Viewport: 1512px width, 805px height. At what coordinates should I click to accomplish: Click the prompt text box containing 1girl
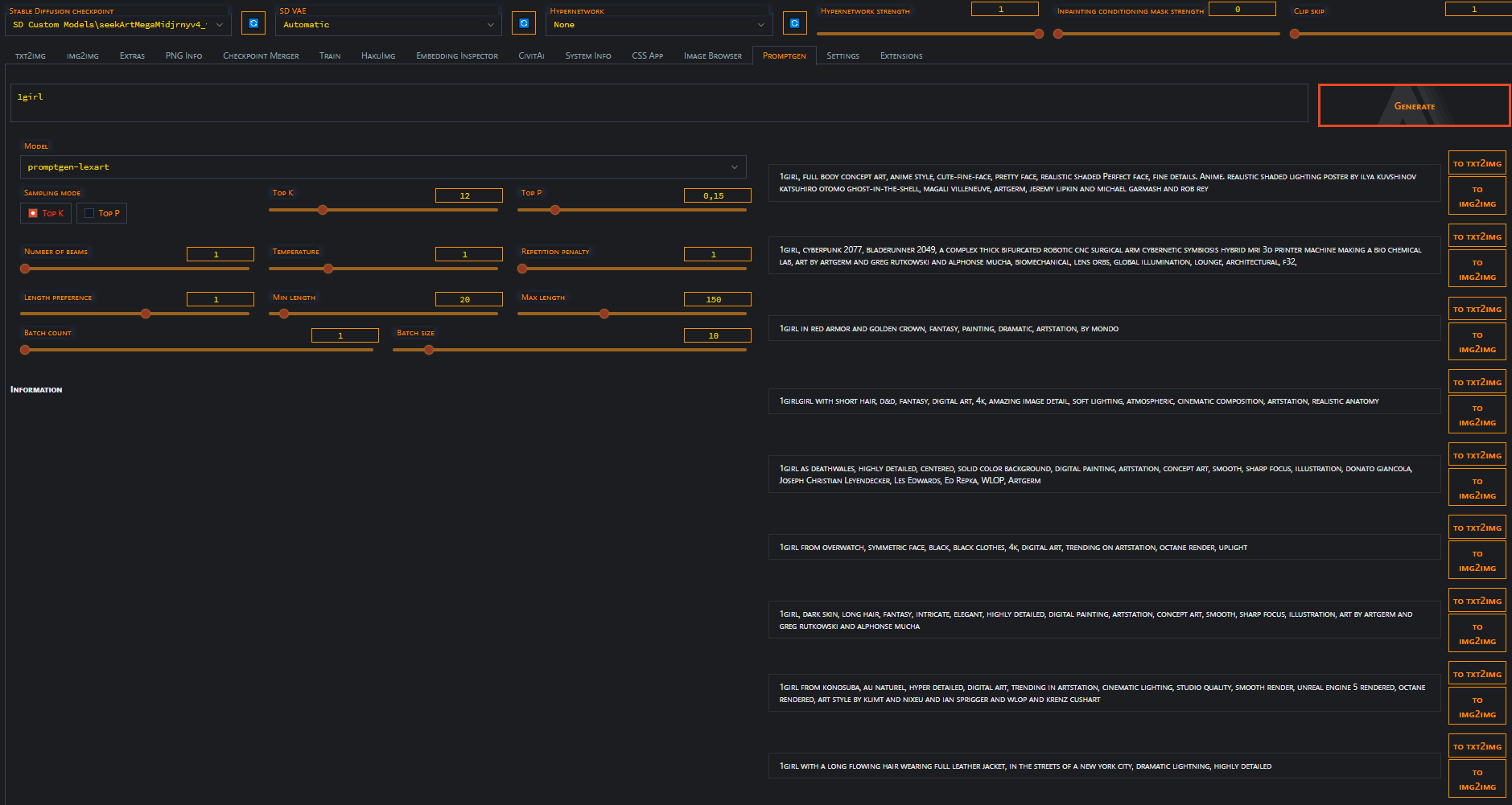click(x=659, y=103)
